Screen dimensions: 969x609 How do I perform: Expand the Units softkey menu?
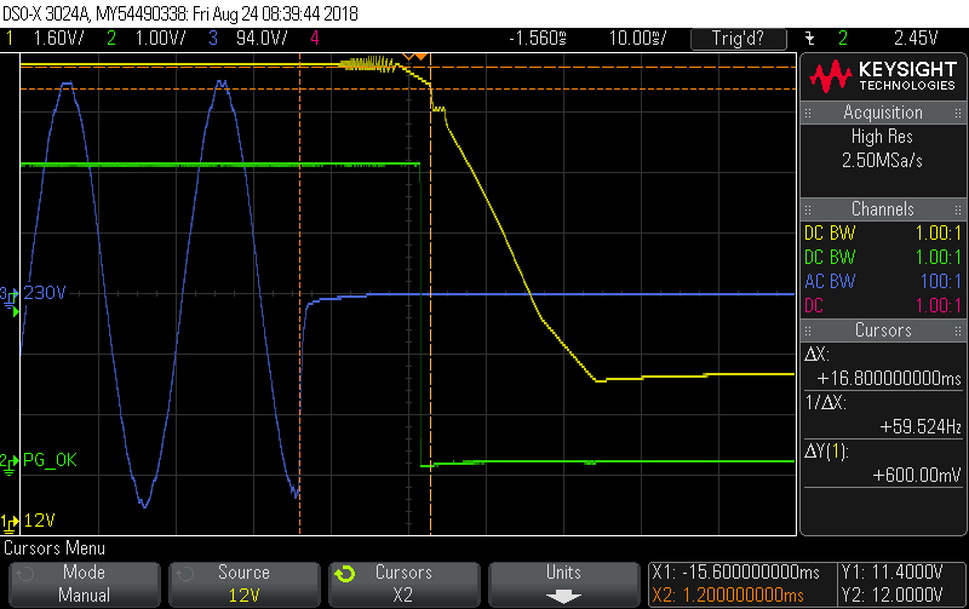[564, 584]
